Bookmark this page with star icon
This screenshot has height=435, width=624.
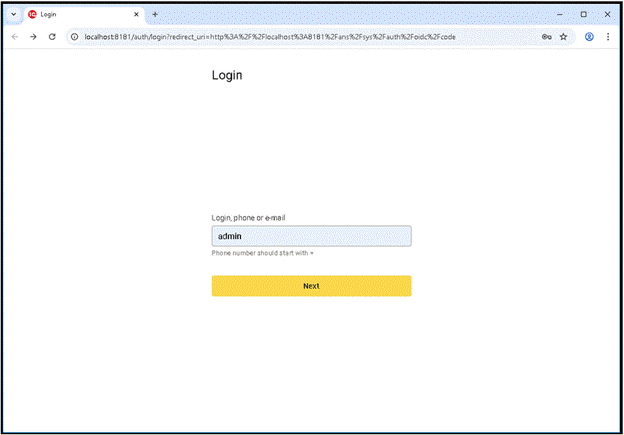coord(564,37)
